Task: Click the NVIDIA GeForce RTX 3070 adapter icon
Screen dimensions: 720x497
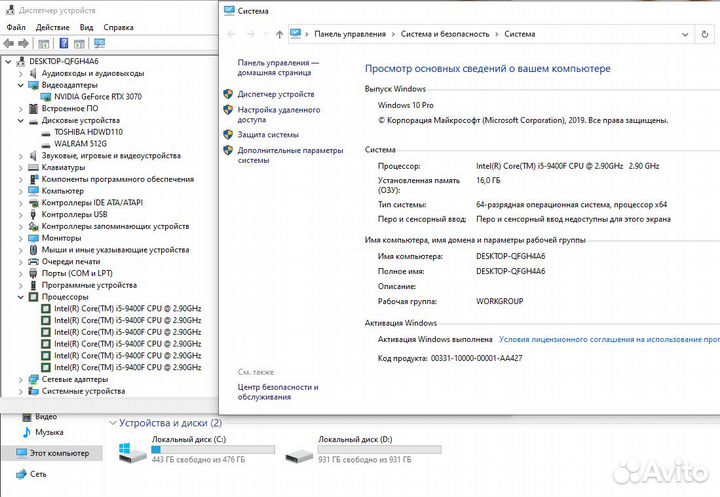Action: 45,97
